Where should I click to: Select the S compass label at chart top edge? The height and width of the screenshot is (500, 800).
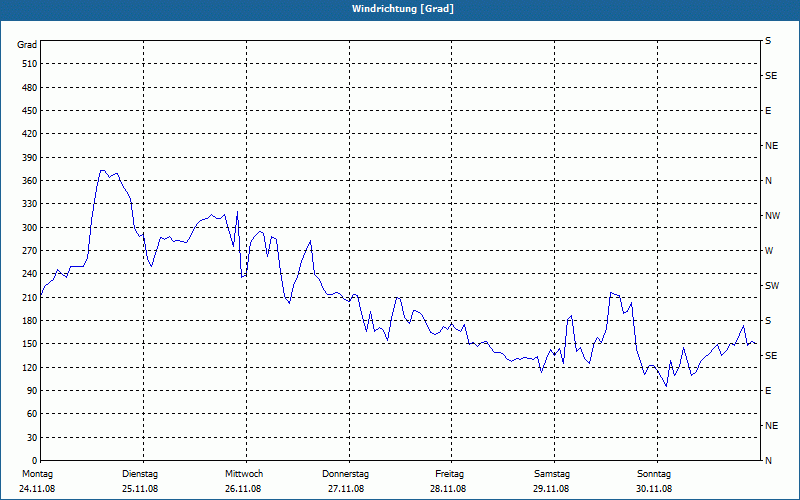(768, 41)
